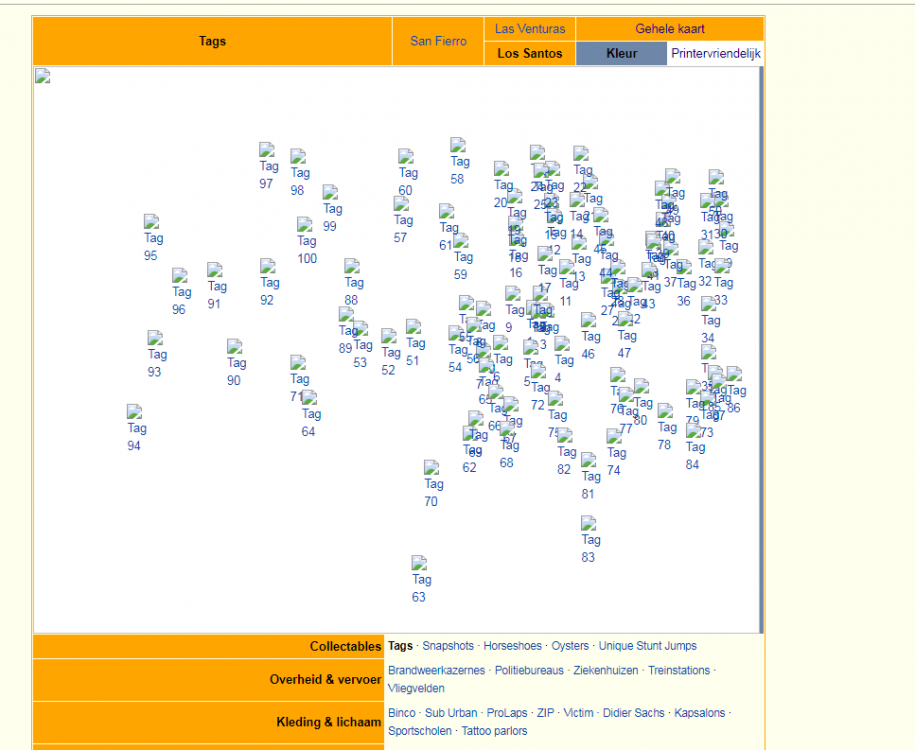Click the Kleding & lichaam heading
Image resolution: width=915 pixels, height=750 pixels.
(x=329, y=723)
